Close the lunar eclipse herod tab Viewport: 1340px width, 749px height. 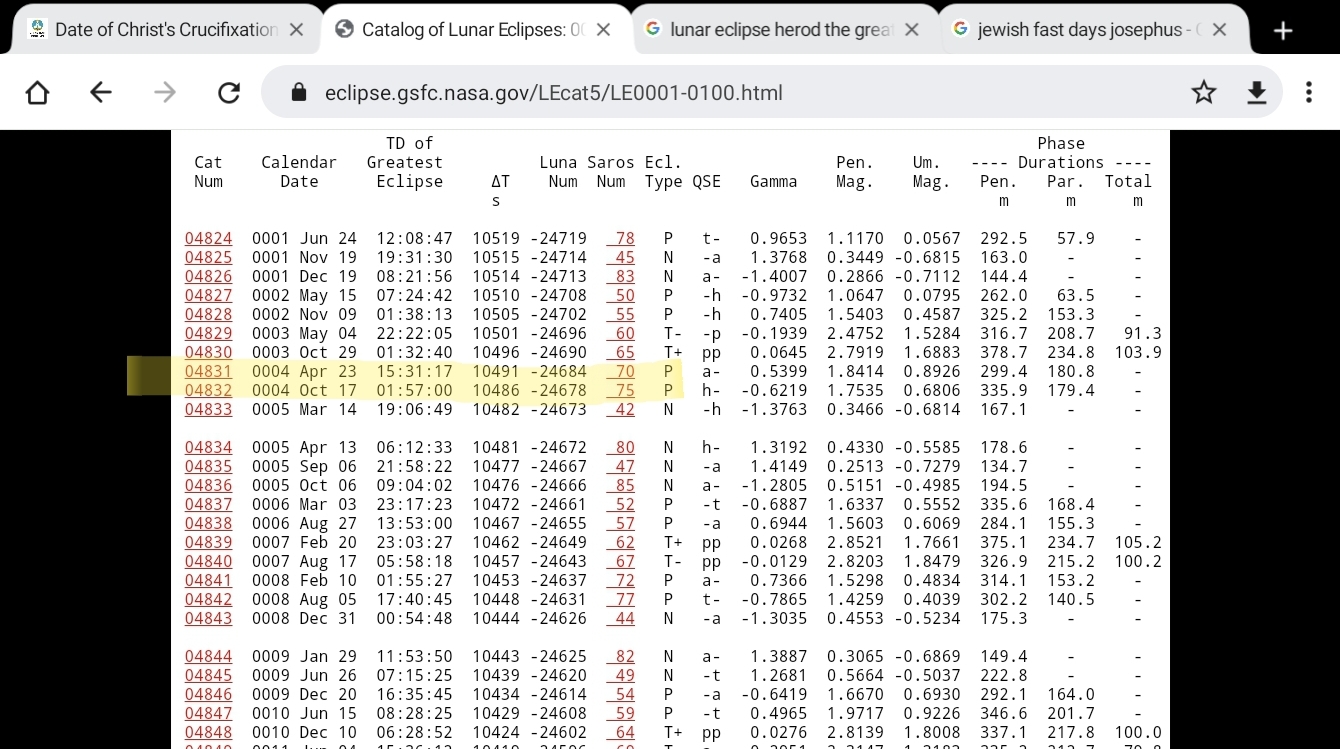pos(911,30)
